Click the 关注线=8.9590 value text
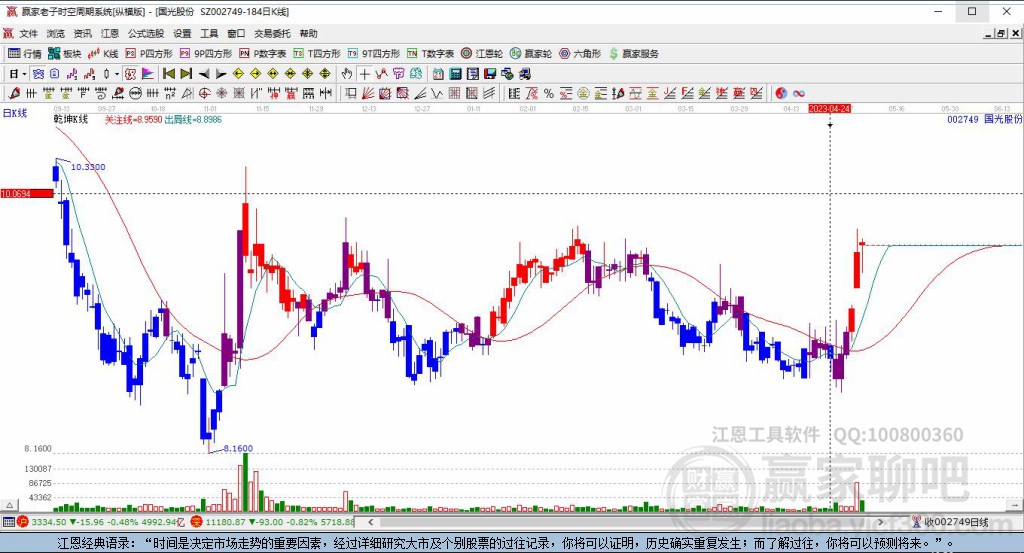This screenshot has width=1024, height=553. coord(133,119)
